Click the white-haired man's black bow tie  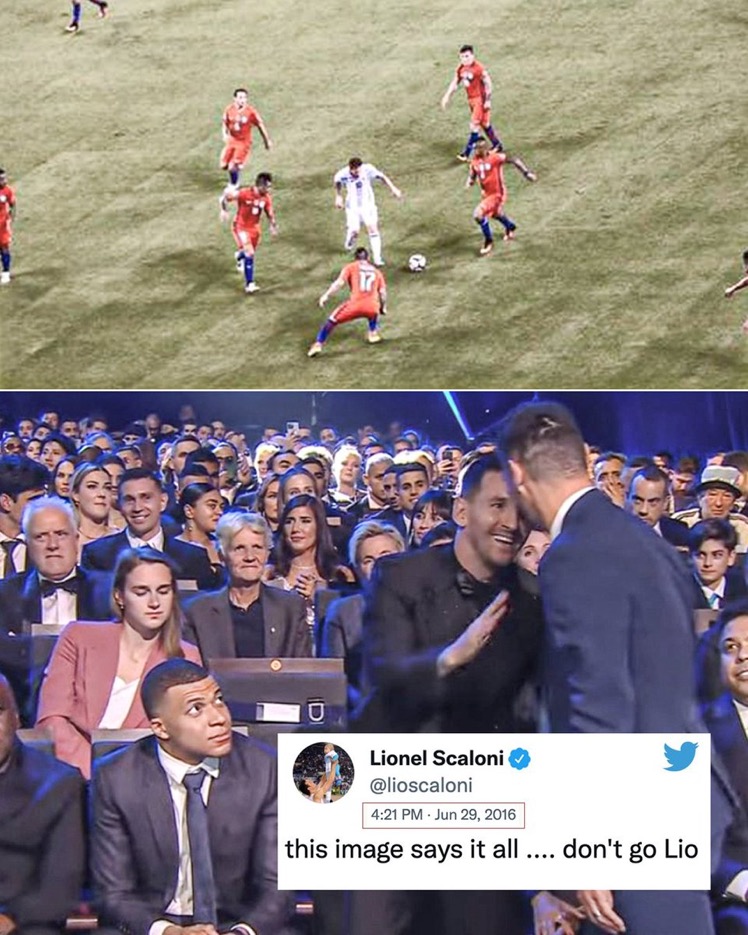59,586
